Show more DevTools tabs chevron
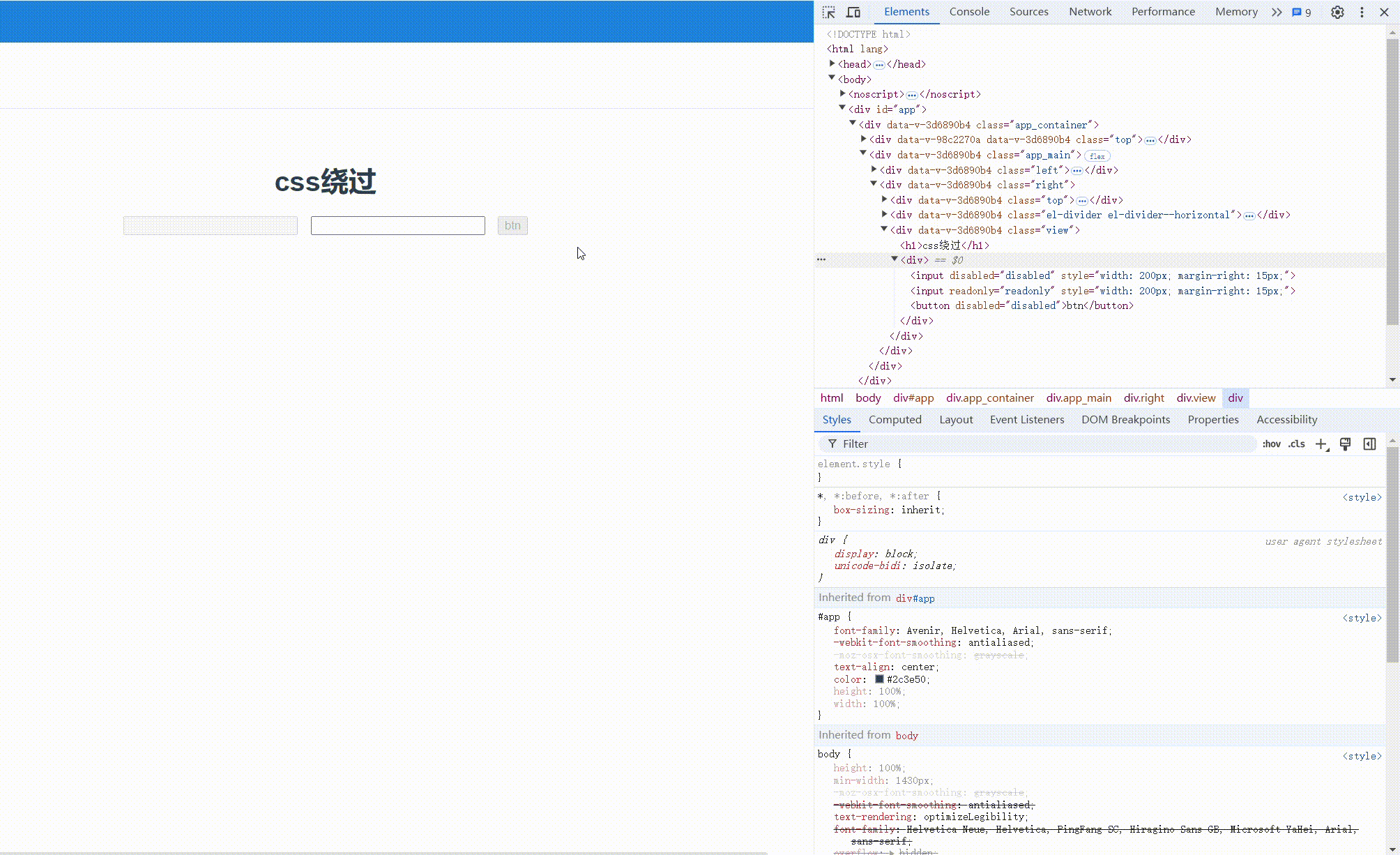Viewport: 1400px width, 855px height. [1277, 12]
